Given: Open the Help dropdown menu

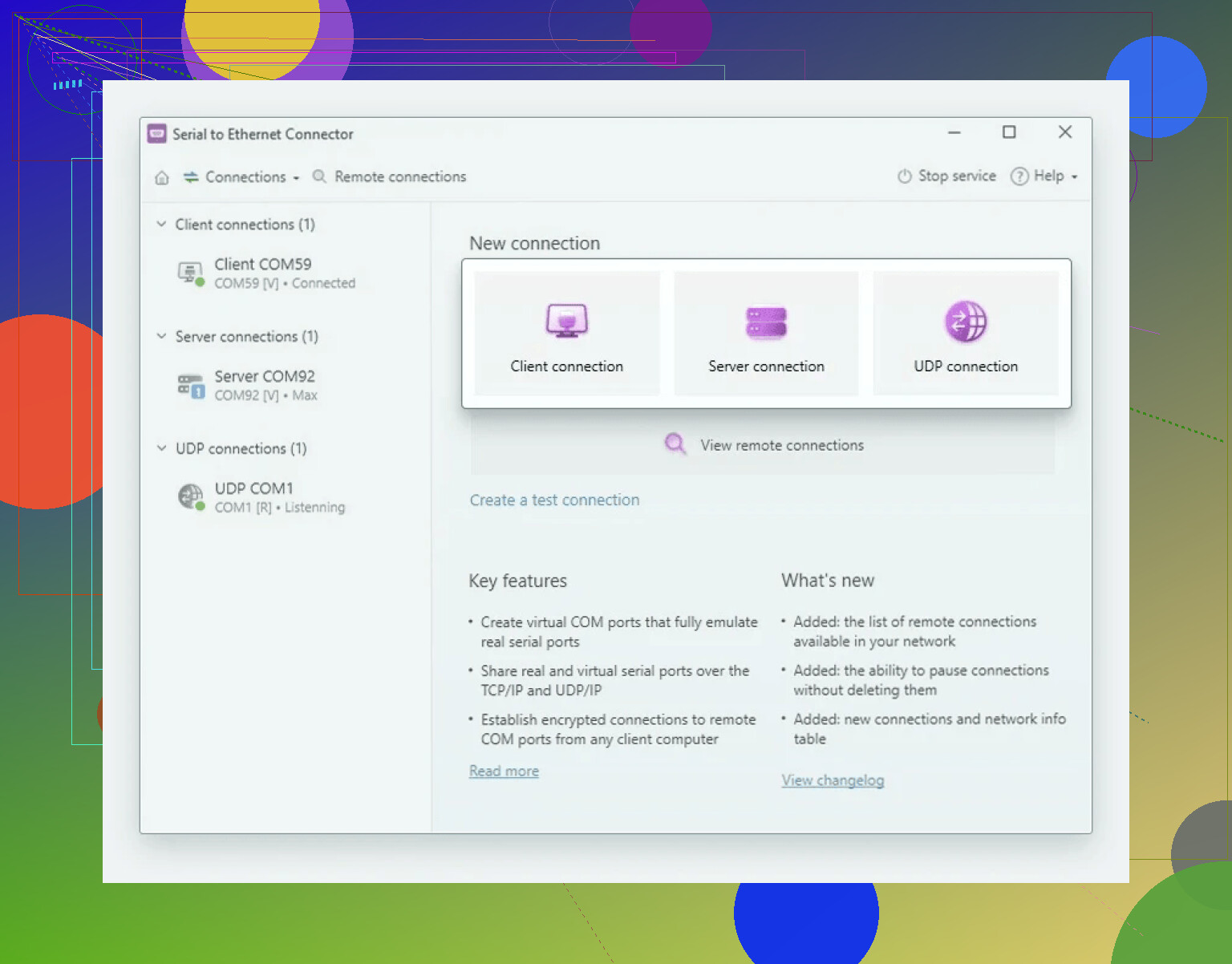Looking at the screenshot, I should (1046, 176).
